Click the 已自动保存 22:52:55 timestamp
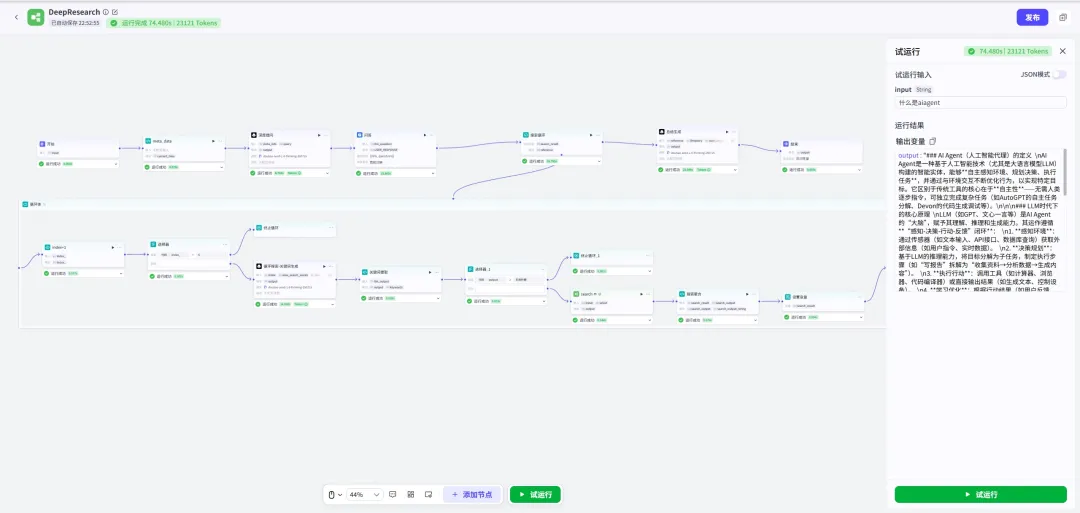 tap(75, 23)
